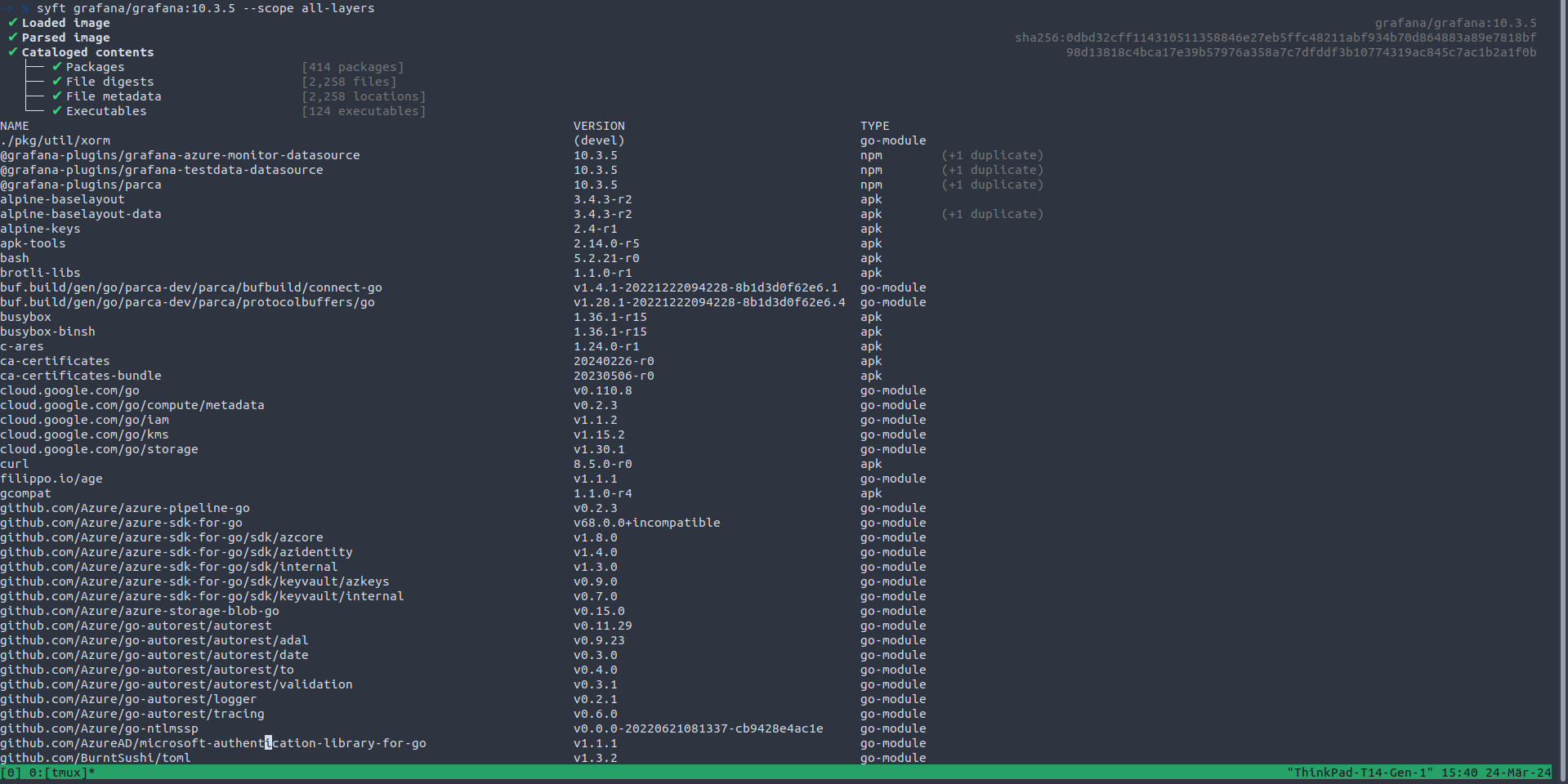This screenshot has width=1568, height=784.
Task: Click the alpine-keys package name
Action: pos(40,229)
